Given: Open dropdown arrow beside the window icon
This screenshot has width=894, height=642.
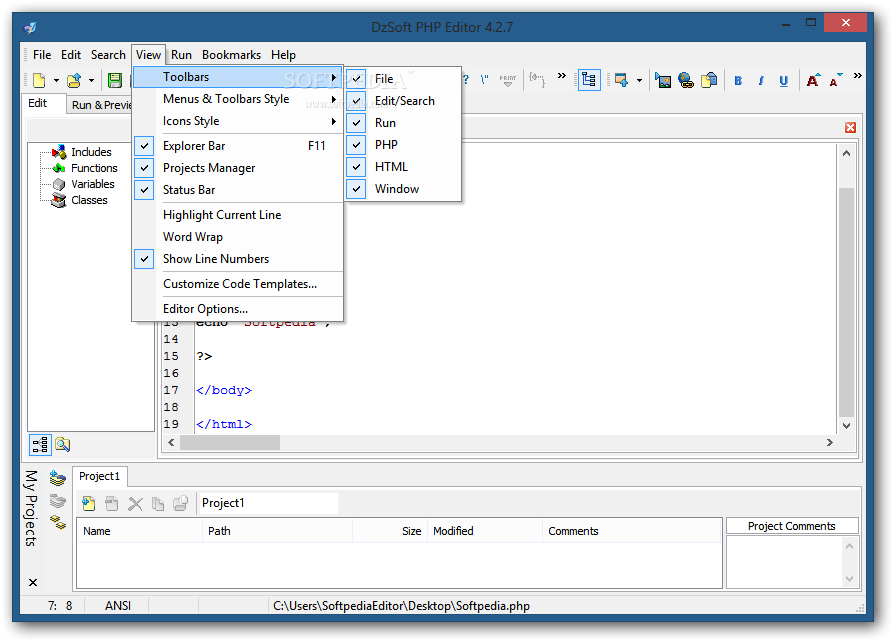Looking at the screenshot, I should [639, 80].
